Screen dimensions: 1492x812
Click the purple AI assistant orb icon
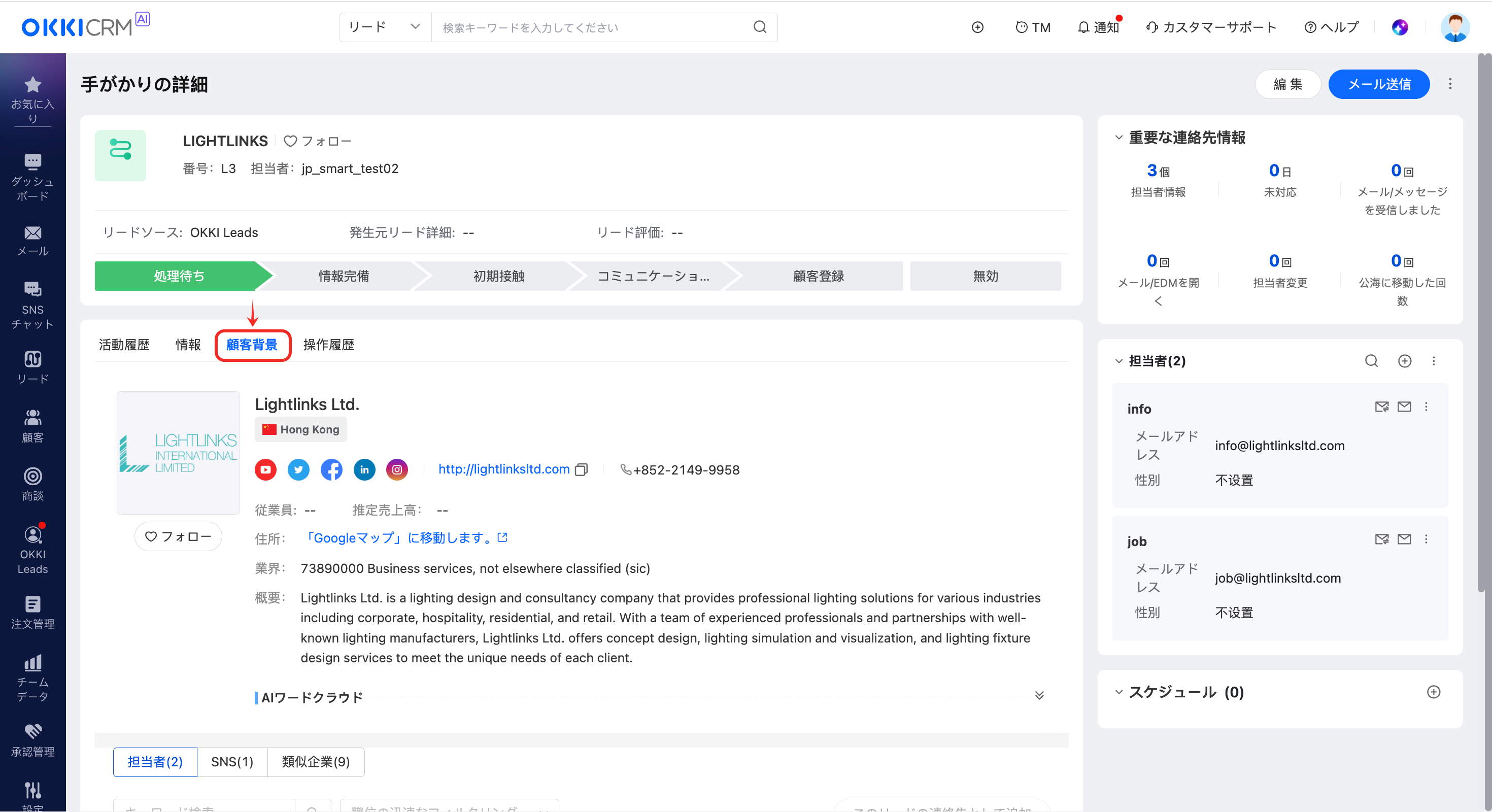(1400, 27)
